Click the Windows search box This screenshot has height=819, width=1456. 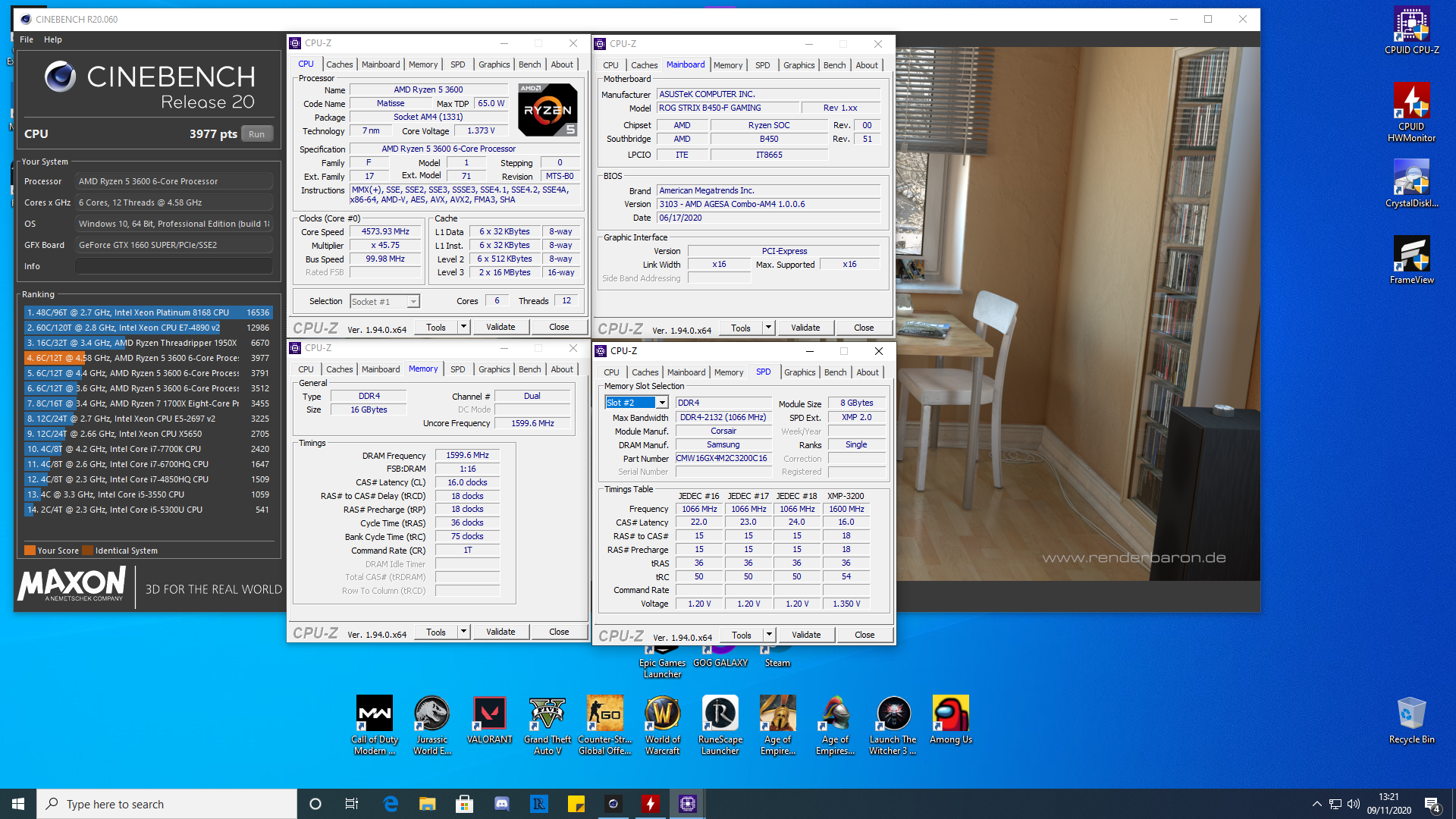pos(167,804)
